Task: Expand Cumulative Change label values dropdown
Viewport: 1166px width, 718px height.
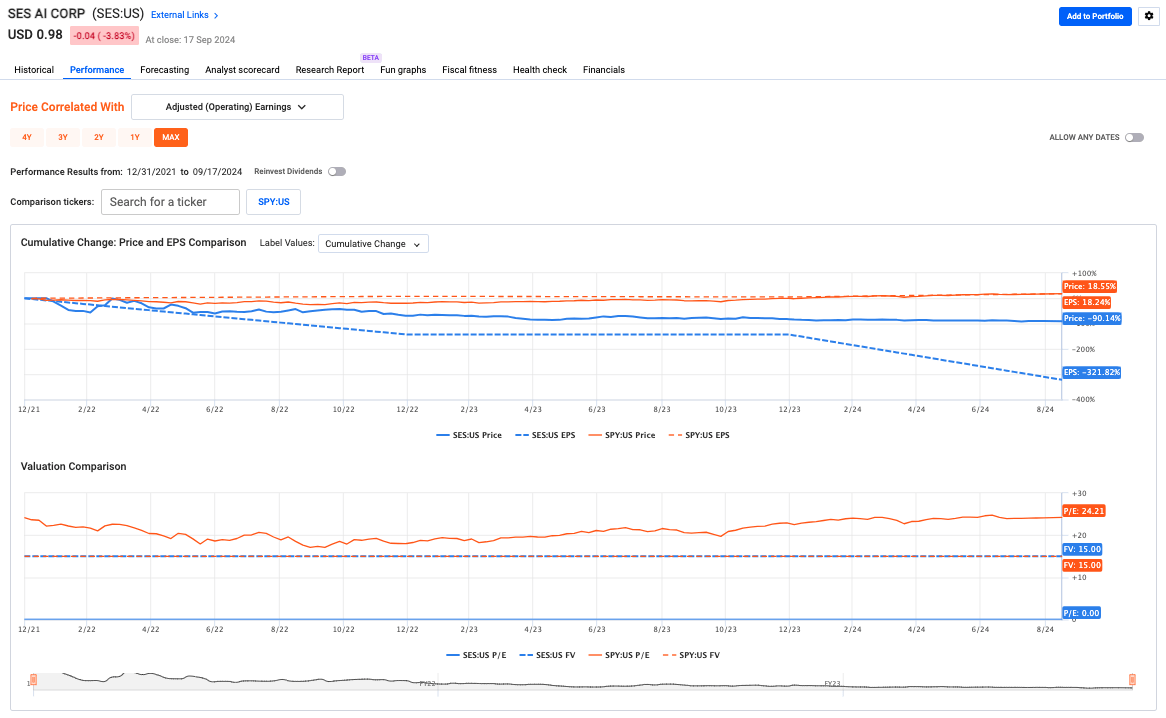Action: (373, 244)
